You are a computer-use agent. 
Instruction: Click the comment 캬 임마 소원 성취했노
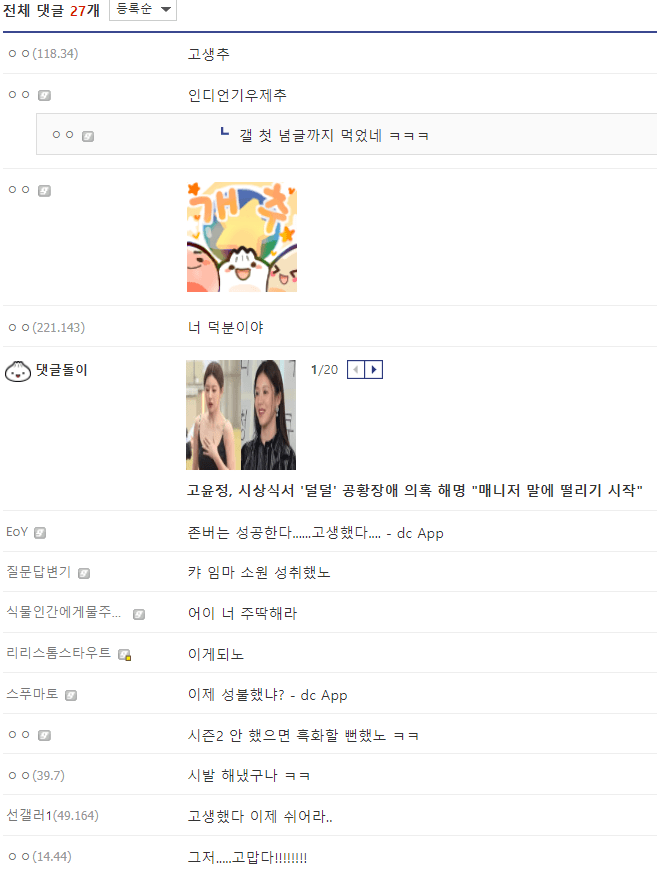(259, 572)
